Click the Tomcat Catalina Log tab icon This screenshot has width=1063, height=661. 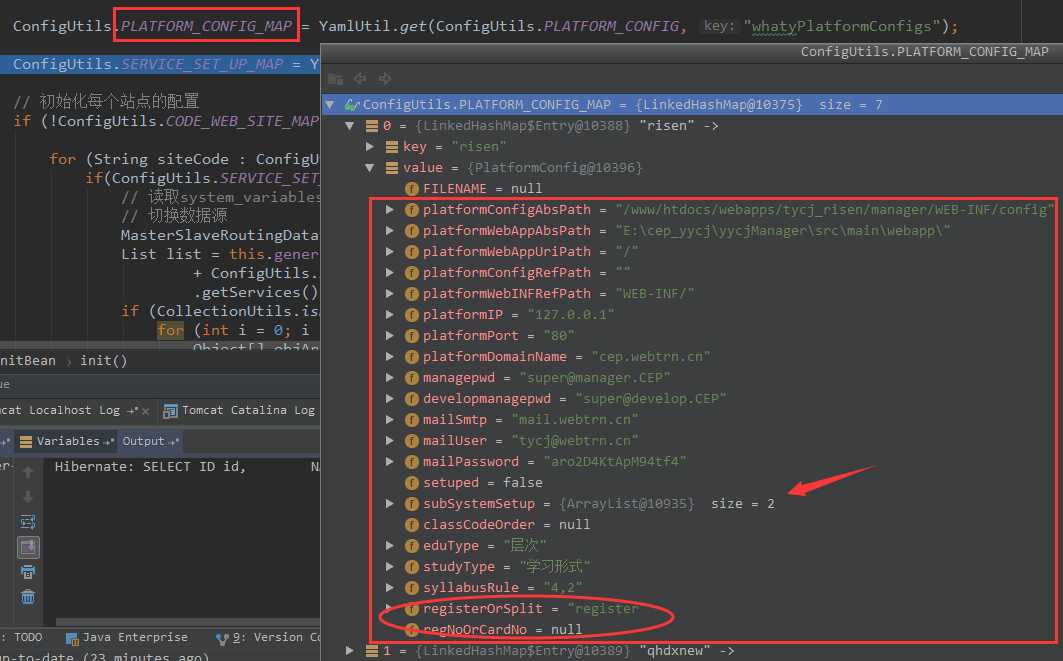[x=170, y=411]
